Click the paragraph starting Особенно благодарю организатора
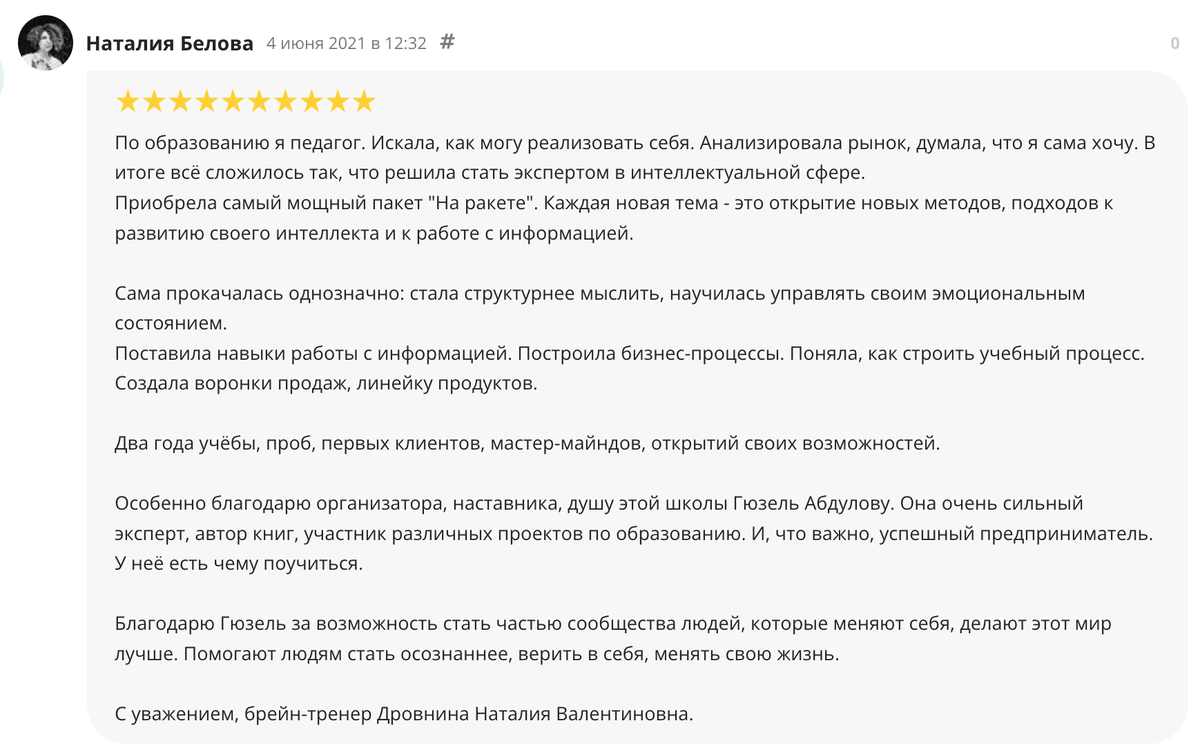This screenshot has height=750, width=1200. (634, 533)
